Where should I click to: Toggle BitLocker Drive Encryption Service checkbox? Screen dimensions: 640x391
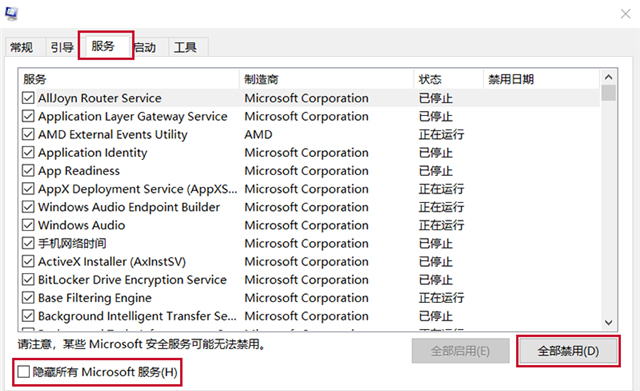28,280
